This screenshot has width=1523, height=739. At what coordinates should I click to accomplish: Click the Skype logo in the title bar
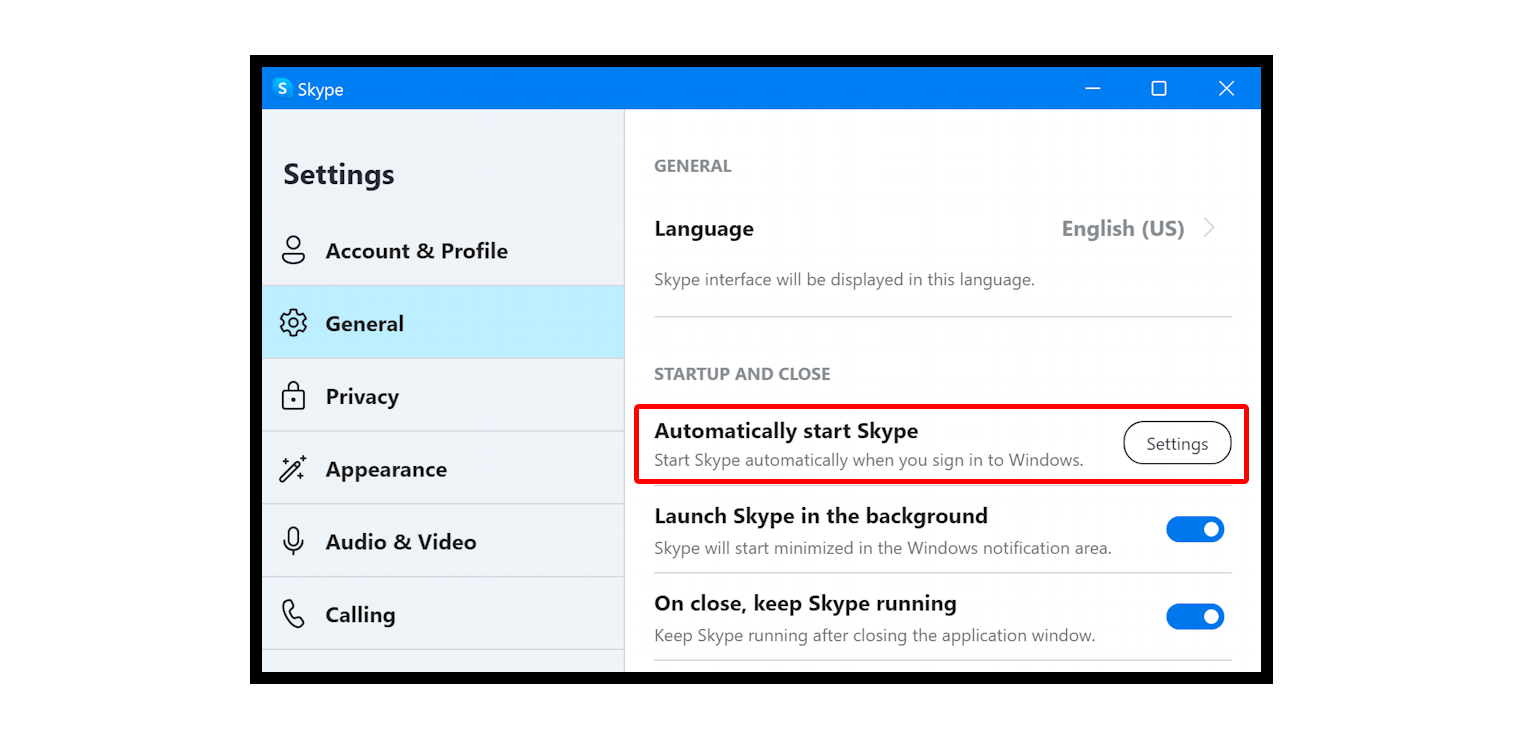(282, 88)
